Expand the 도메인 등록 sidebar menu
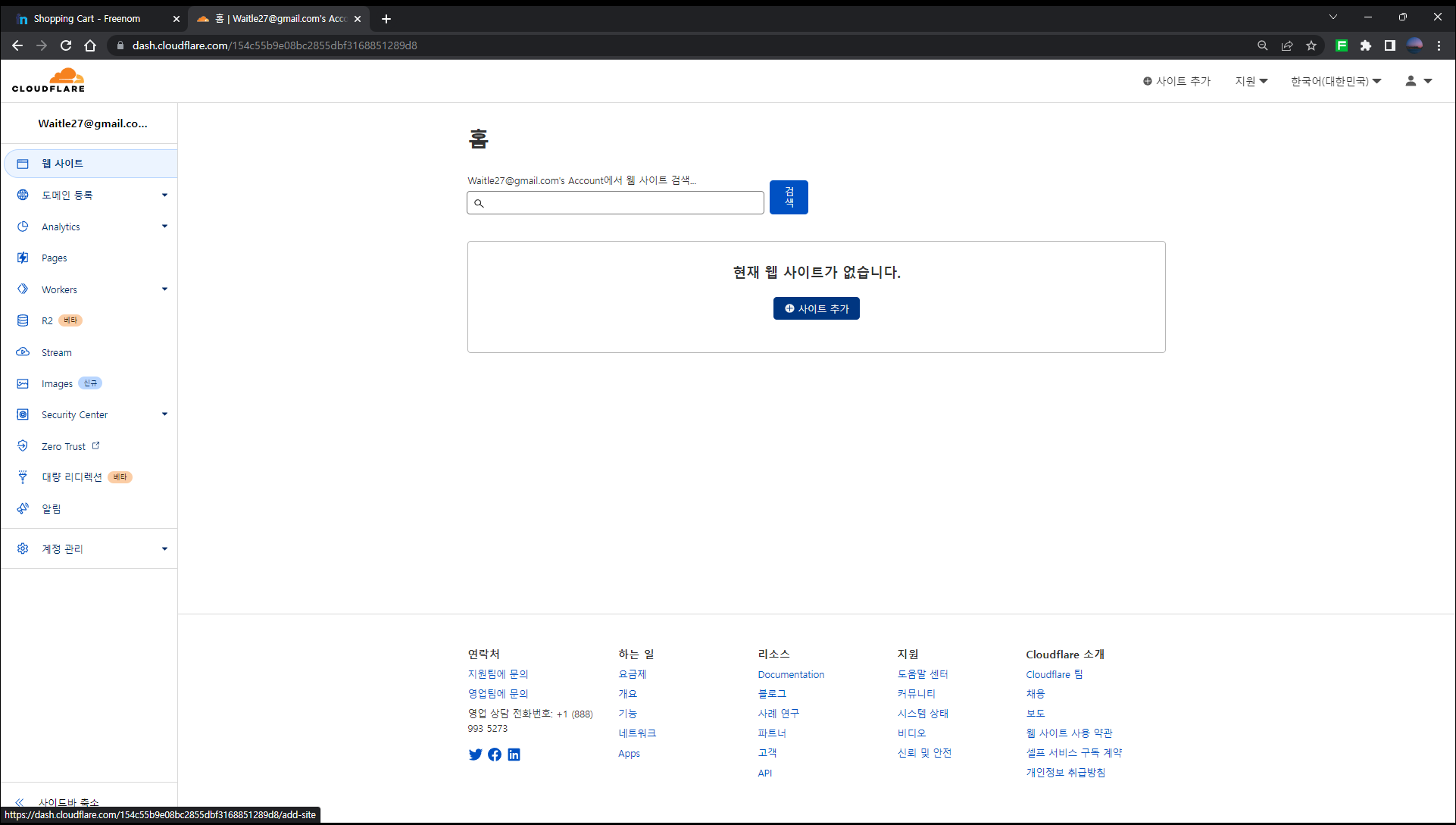Image resolution: width=1456 pixels, height=825 pixels. tap(164, 195)
